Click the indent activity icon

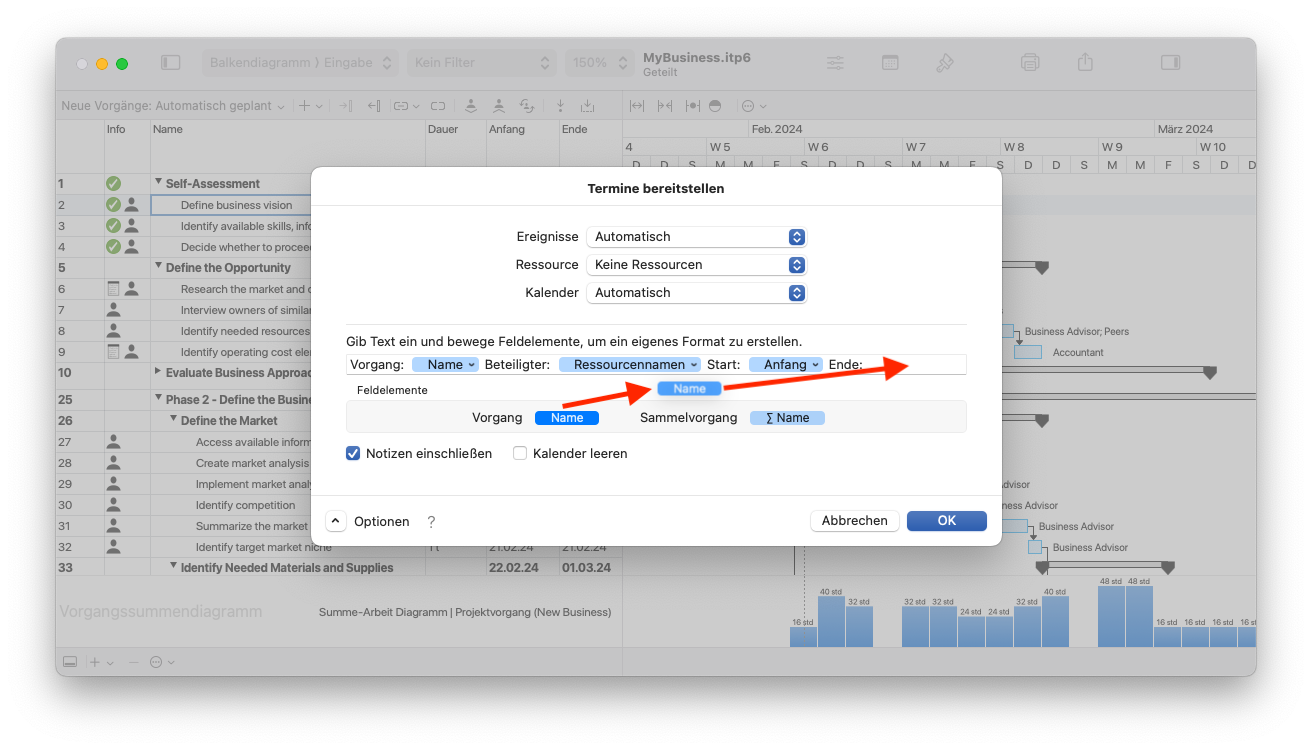[345, 105]
